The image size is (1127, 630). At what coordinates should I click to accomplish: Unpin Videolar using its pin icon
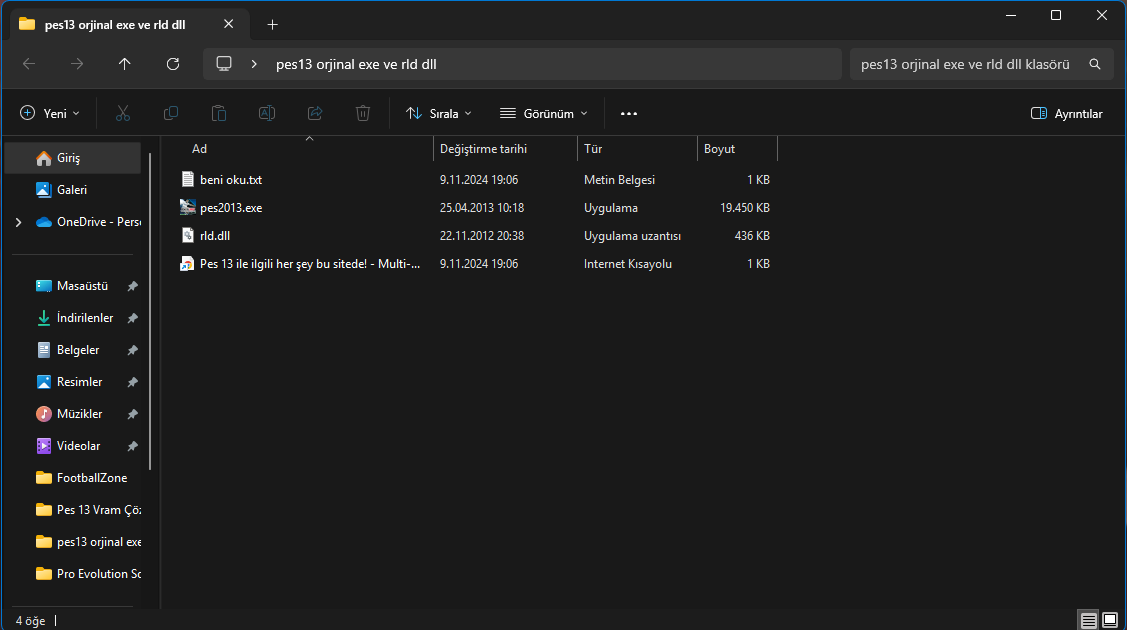tap(132, 446)
